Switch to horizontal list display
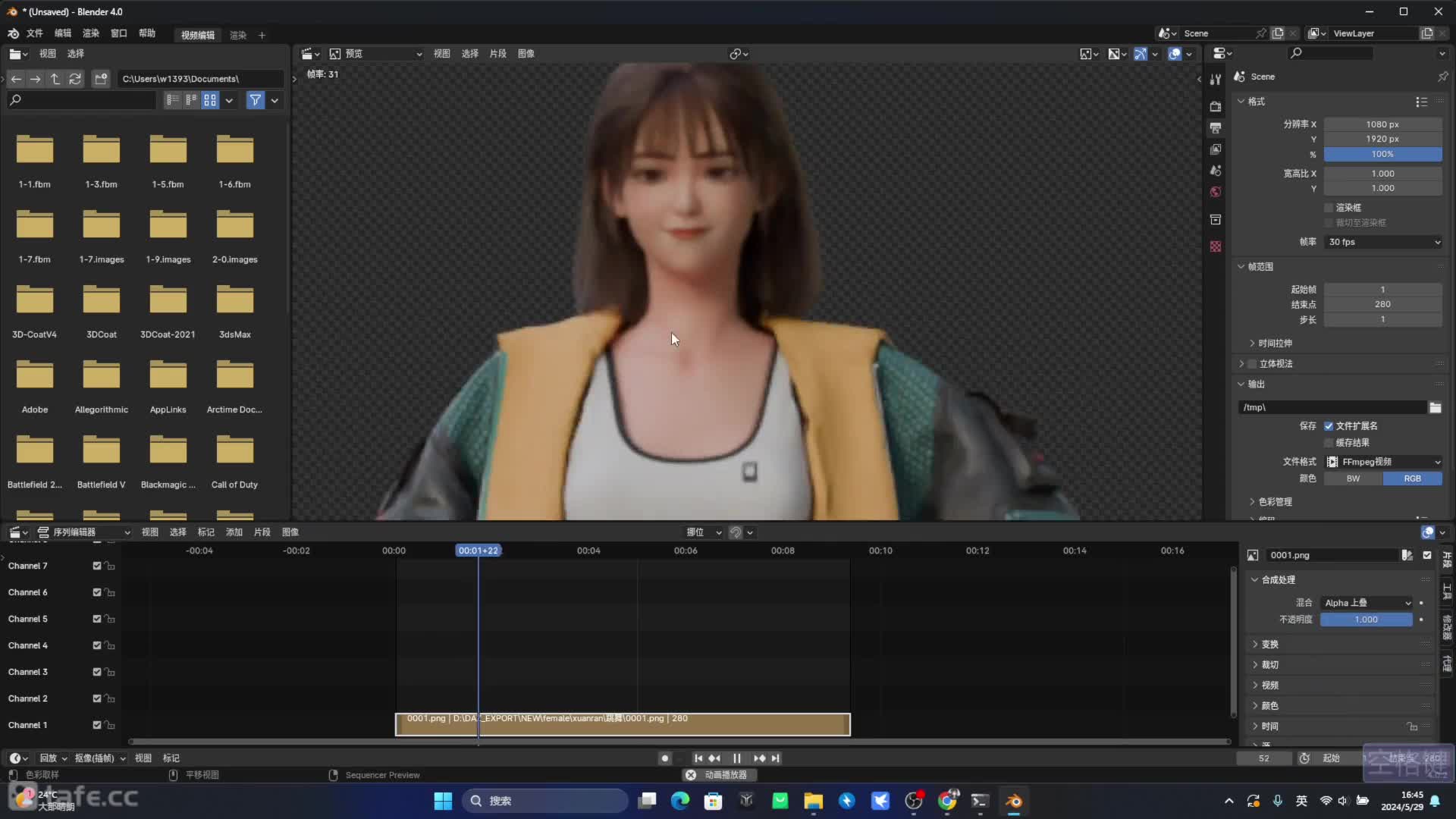 (x=191, y=100)
